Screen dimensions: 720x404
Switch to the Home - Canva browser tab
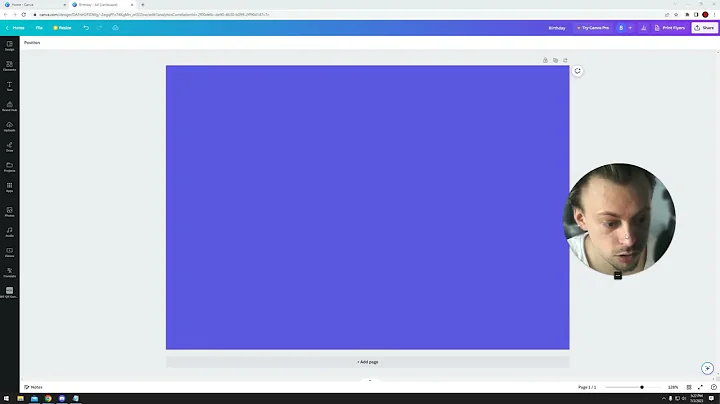pyautogui.click(x=34, y=5)
